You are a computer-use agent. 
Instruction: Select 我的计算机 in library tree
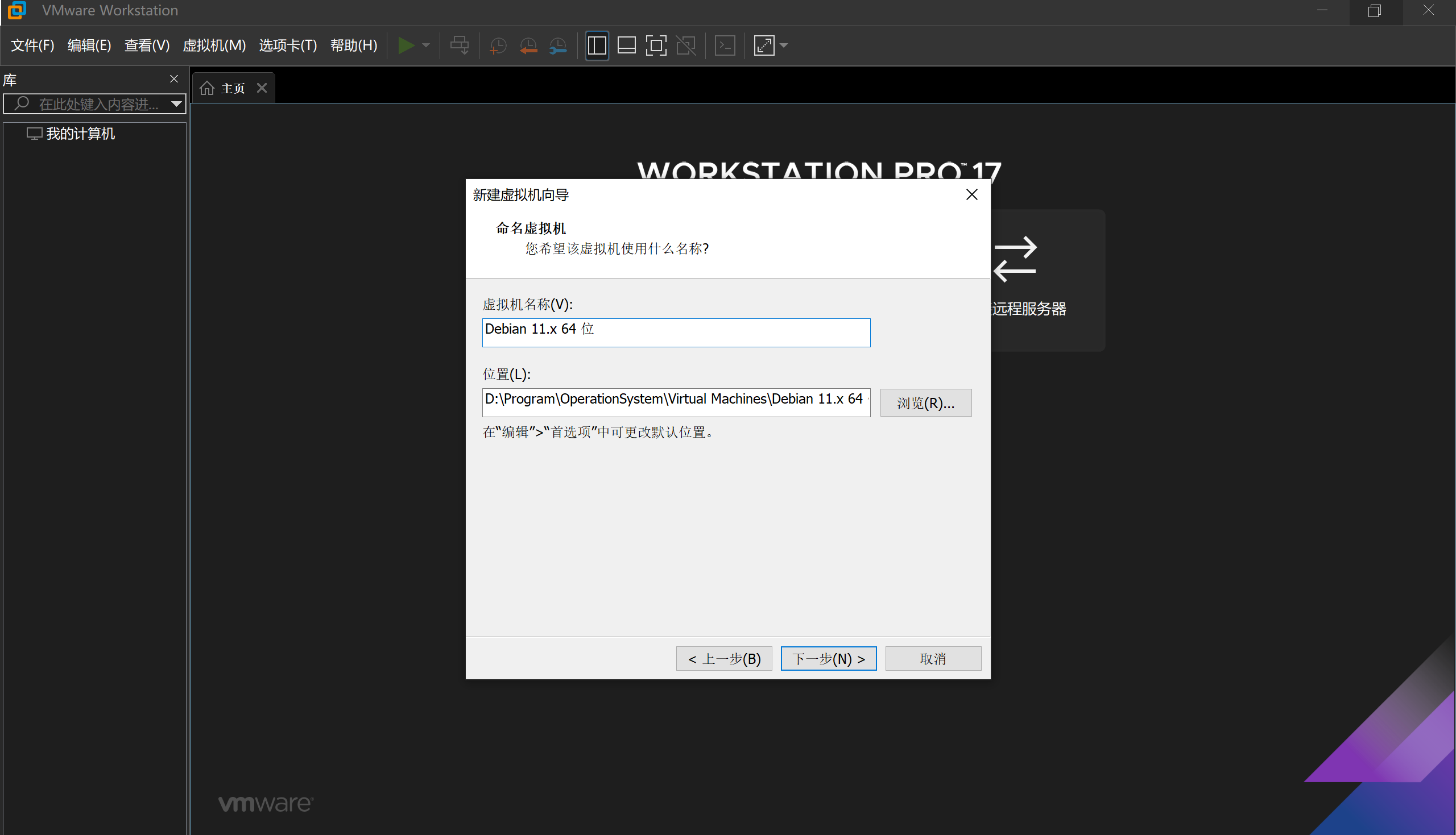[x=80, y=134]
